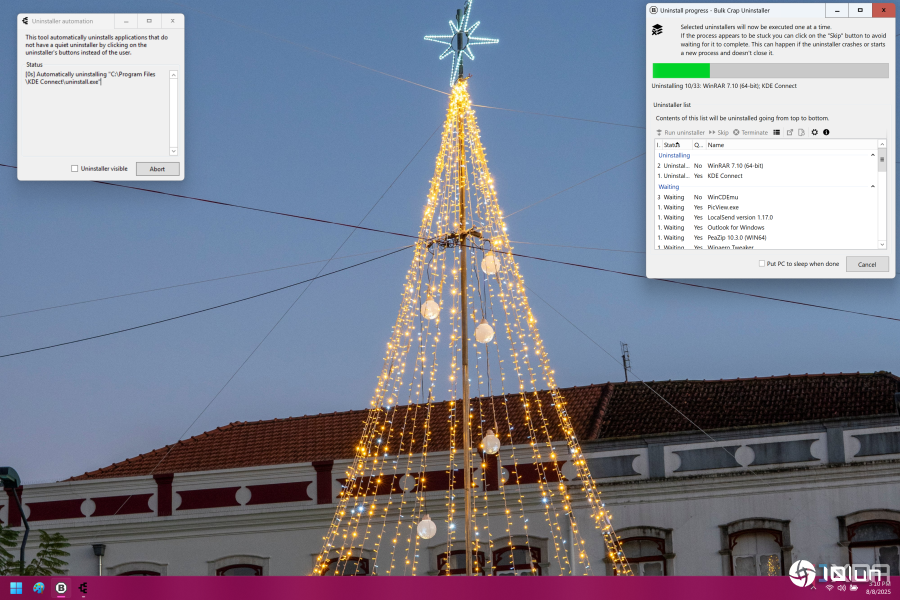Screen dimensions: 900x600
Task: Show hidden system tray icons
Action: [x=812, y=588]
